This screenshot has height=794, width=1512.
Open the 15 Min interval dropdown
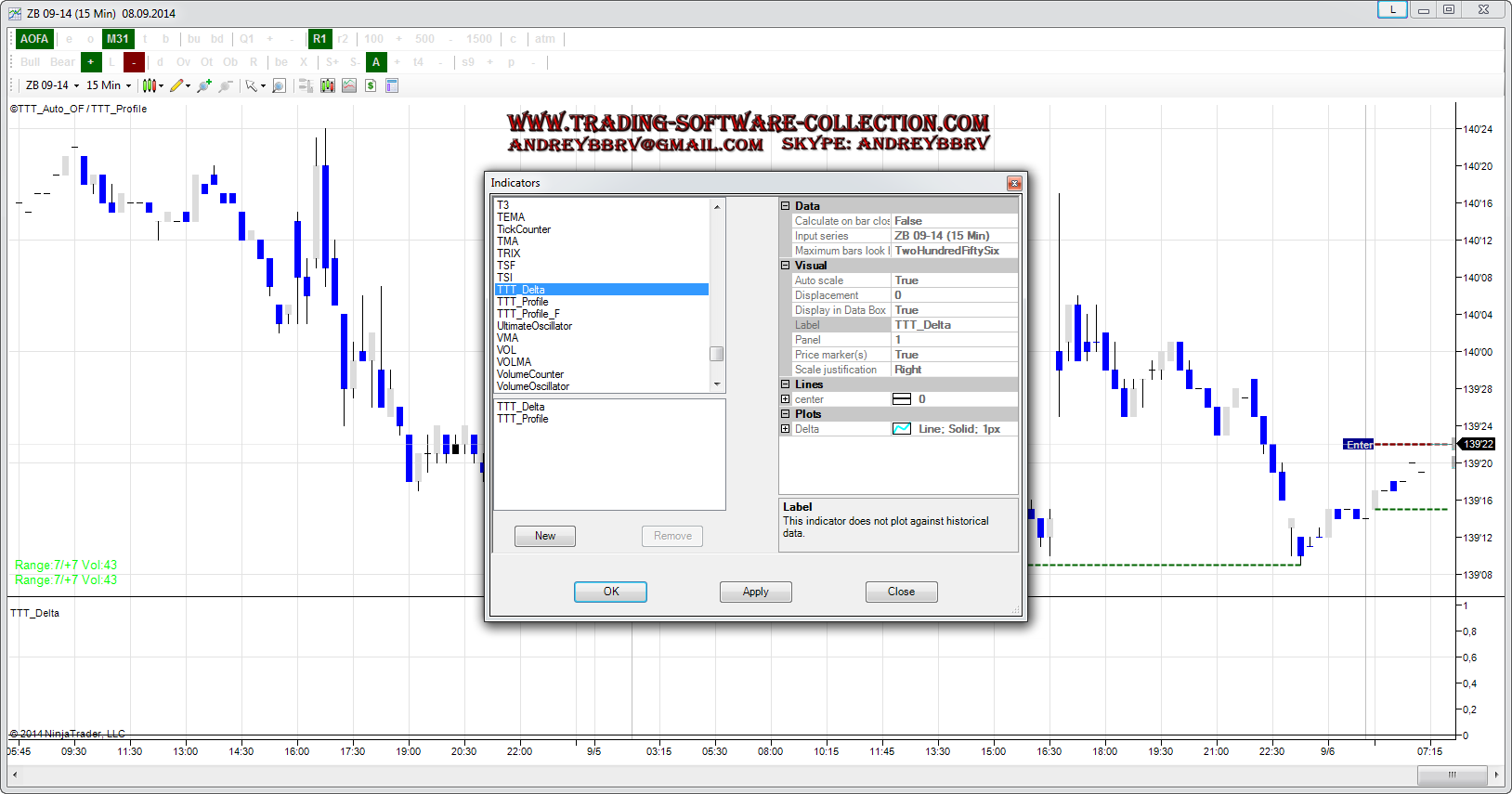109,85
